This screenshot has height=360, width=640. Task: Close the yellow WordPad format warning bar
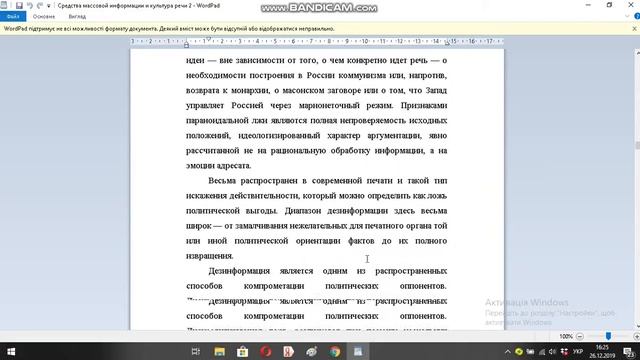click(x=634, y=29)
